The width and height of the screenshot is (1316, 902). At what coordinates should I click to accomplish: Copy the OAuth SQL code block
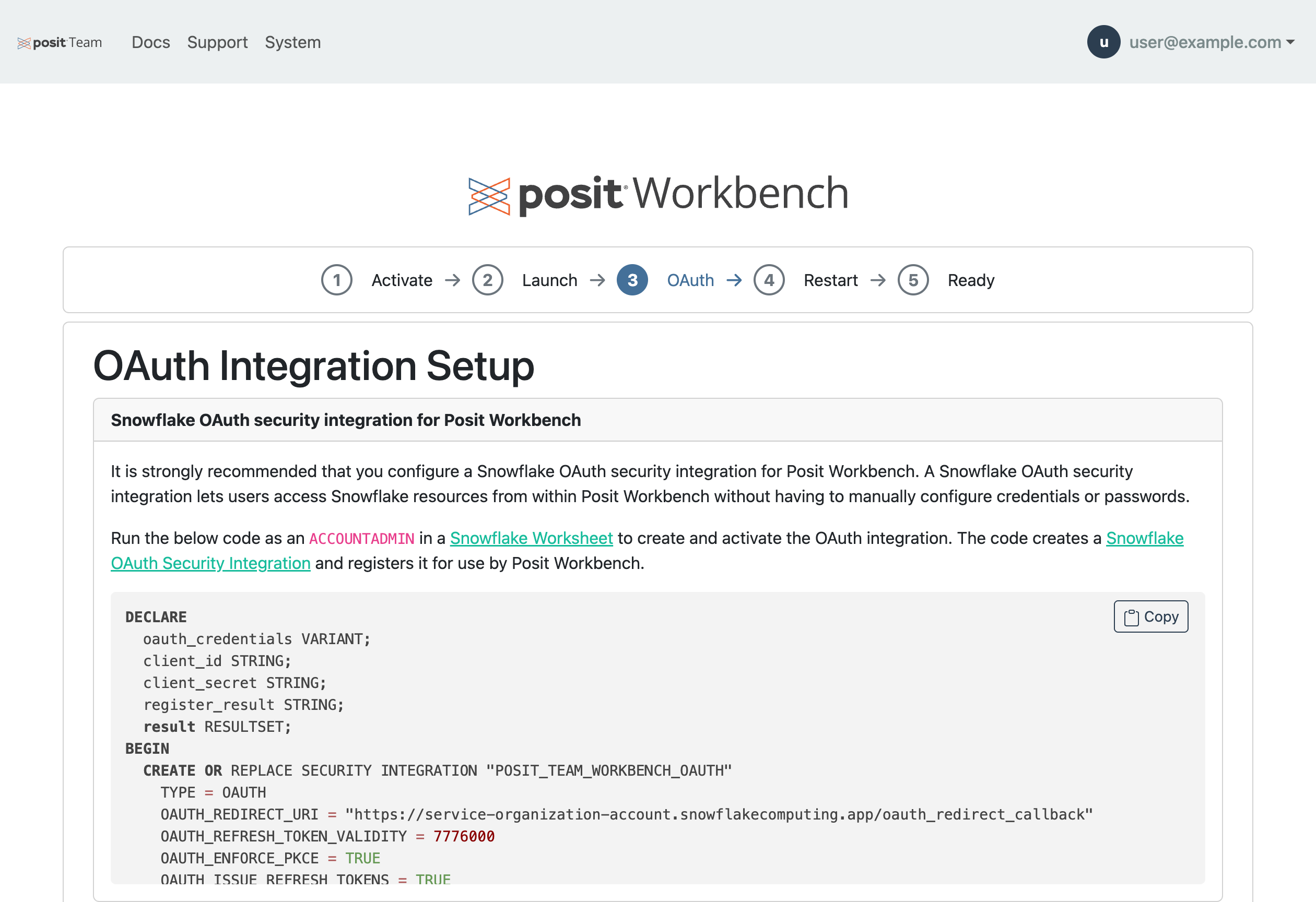point(1150,617)
